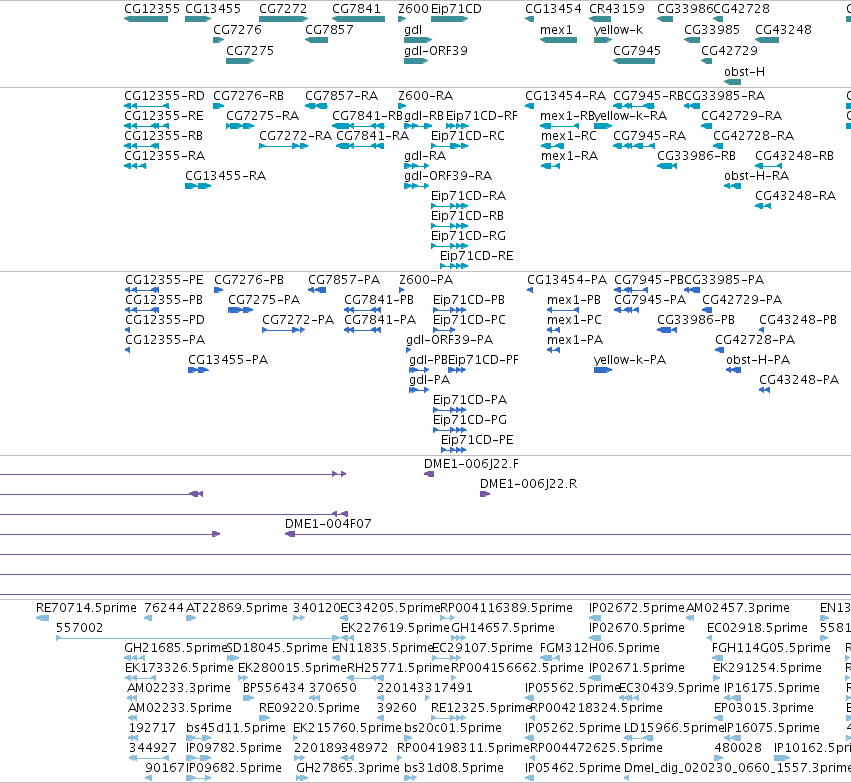Open the CG7275-PA protein label
The width and height of the screenshot is (851, 783).
264,300
